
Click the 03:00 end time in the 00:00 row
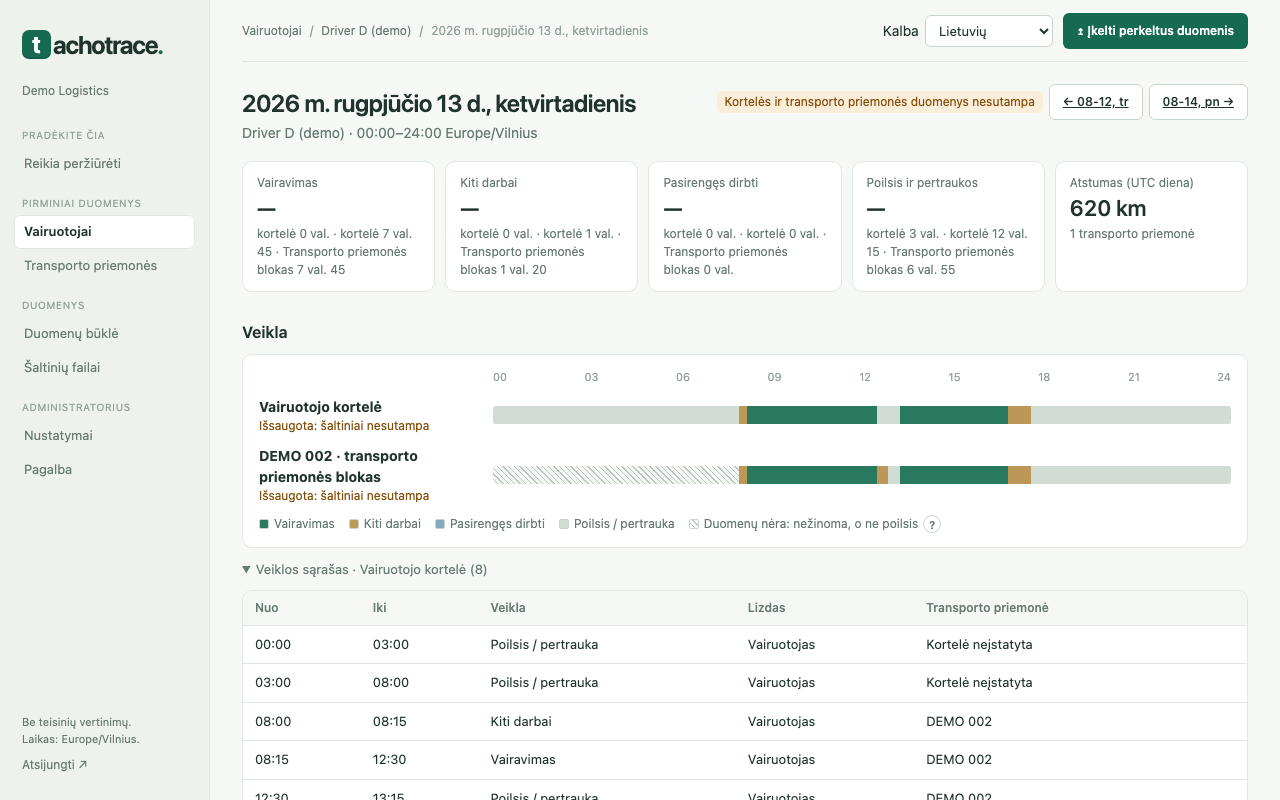tap(391, 645)
